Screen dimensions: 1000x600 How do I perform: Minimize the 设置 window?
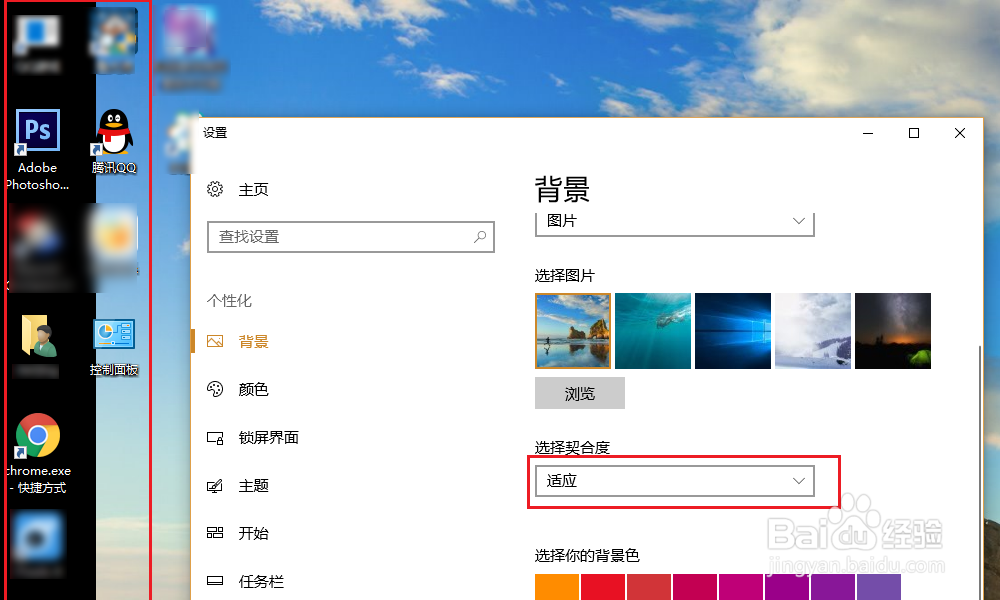868,133
